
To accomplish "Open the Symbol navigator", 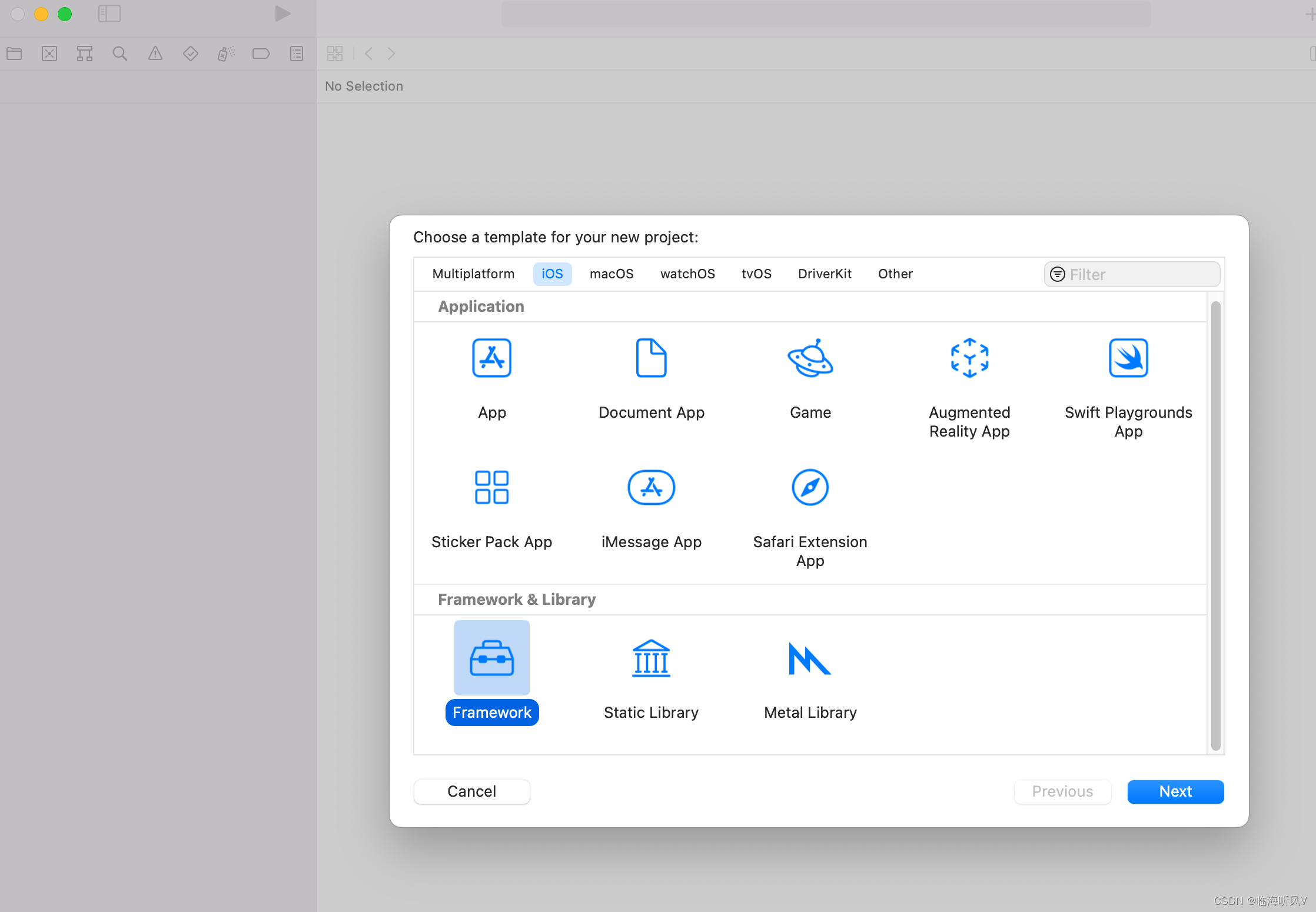I will point(85,54).
